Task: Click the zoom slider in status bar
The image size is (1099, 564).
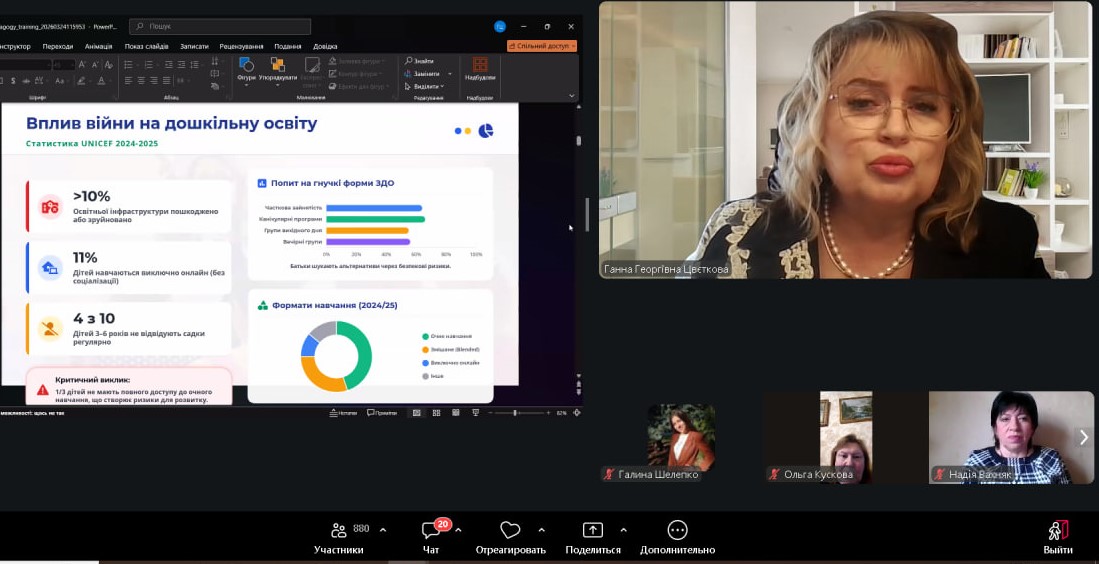Action: [x=515, y=412]
